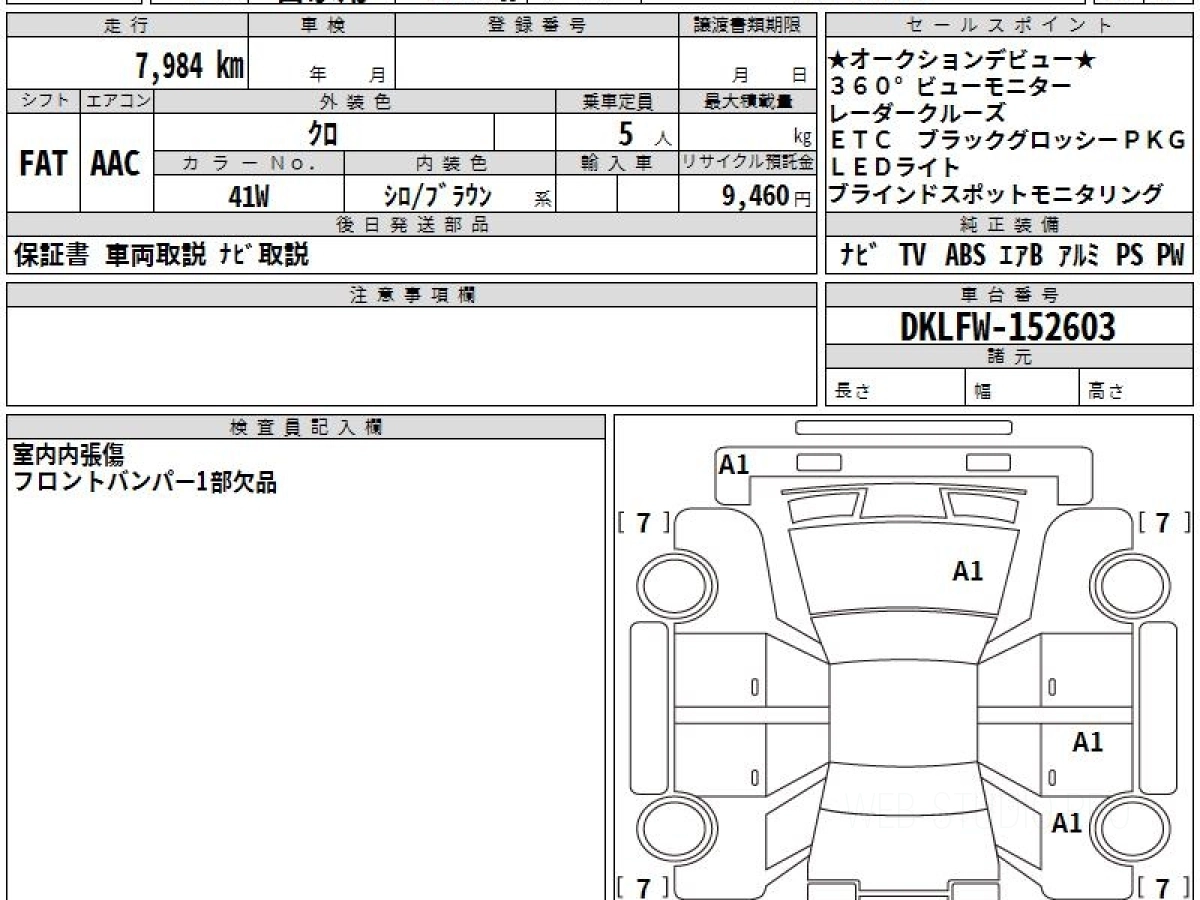Click the 登録番号 header cell
The width and height of the screenshot is (1200, 900).
tap(537, 26)
